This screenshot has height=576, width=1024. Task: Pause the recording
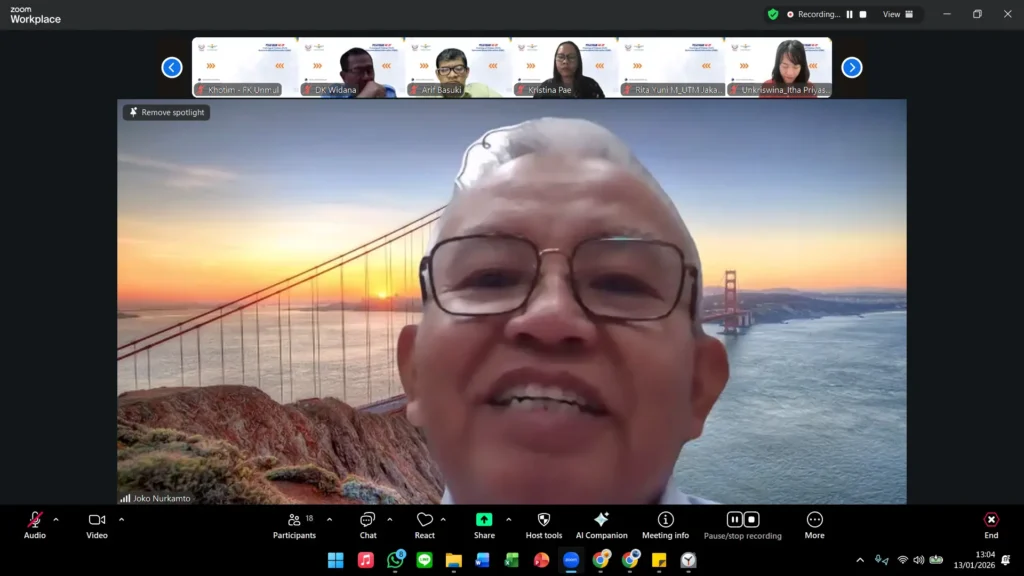pyautogui.click(x=735, y=519)
